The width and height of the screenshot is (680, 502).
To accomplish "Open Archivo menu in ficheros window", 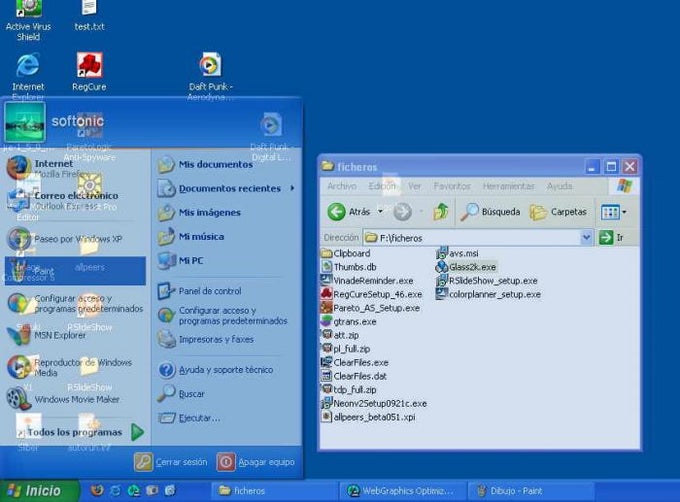I will 342,186.
